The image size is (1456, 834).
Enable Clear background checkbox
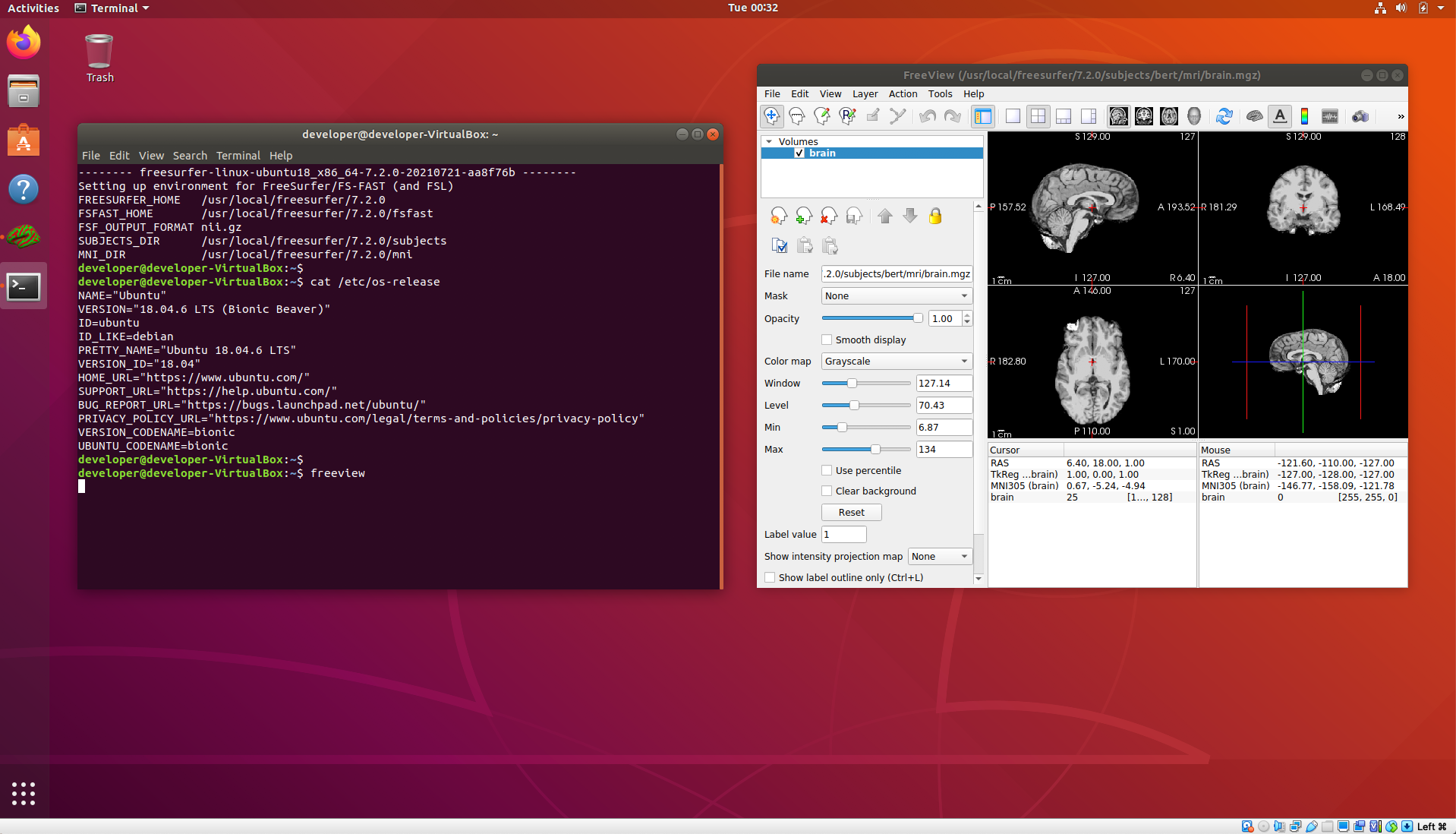coord(827,491)
